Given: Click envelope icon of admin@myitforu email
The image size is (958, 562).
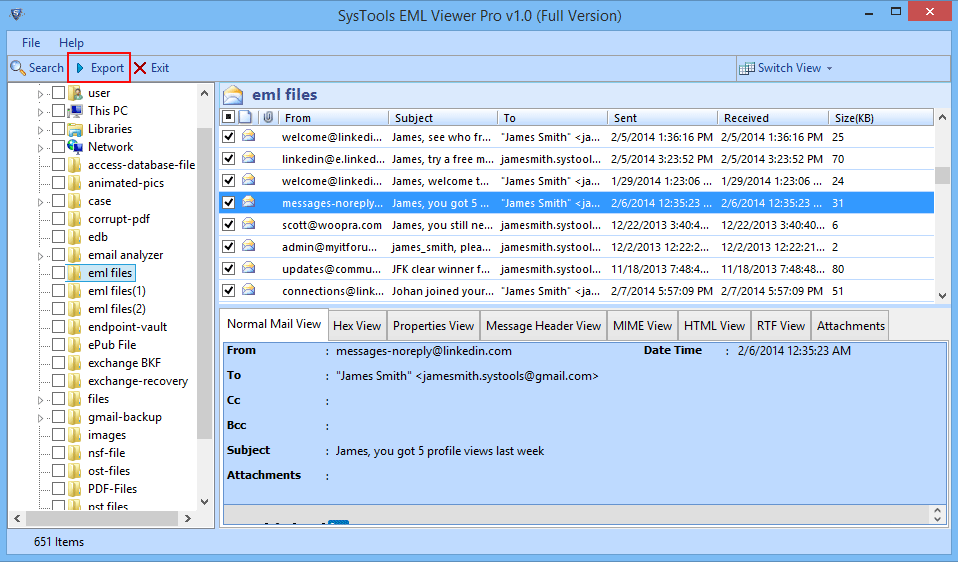Looking at the screenshot, I should point(249,246).
